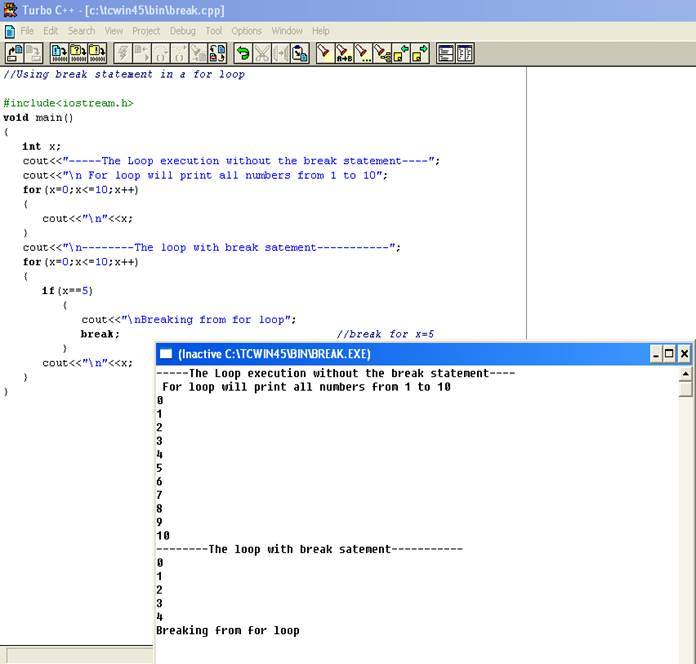696x664 pixels.
Task: Click the cout line 'For loop will print all numbers'
Action: click(205, 175)
